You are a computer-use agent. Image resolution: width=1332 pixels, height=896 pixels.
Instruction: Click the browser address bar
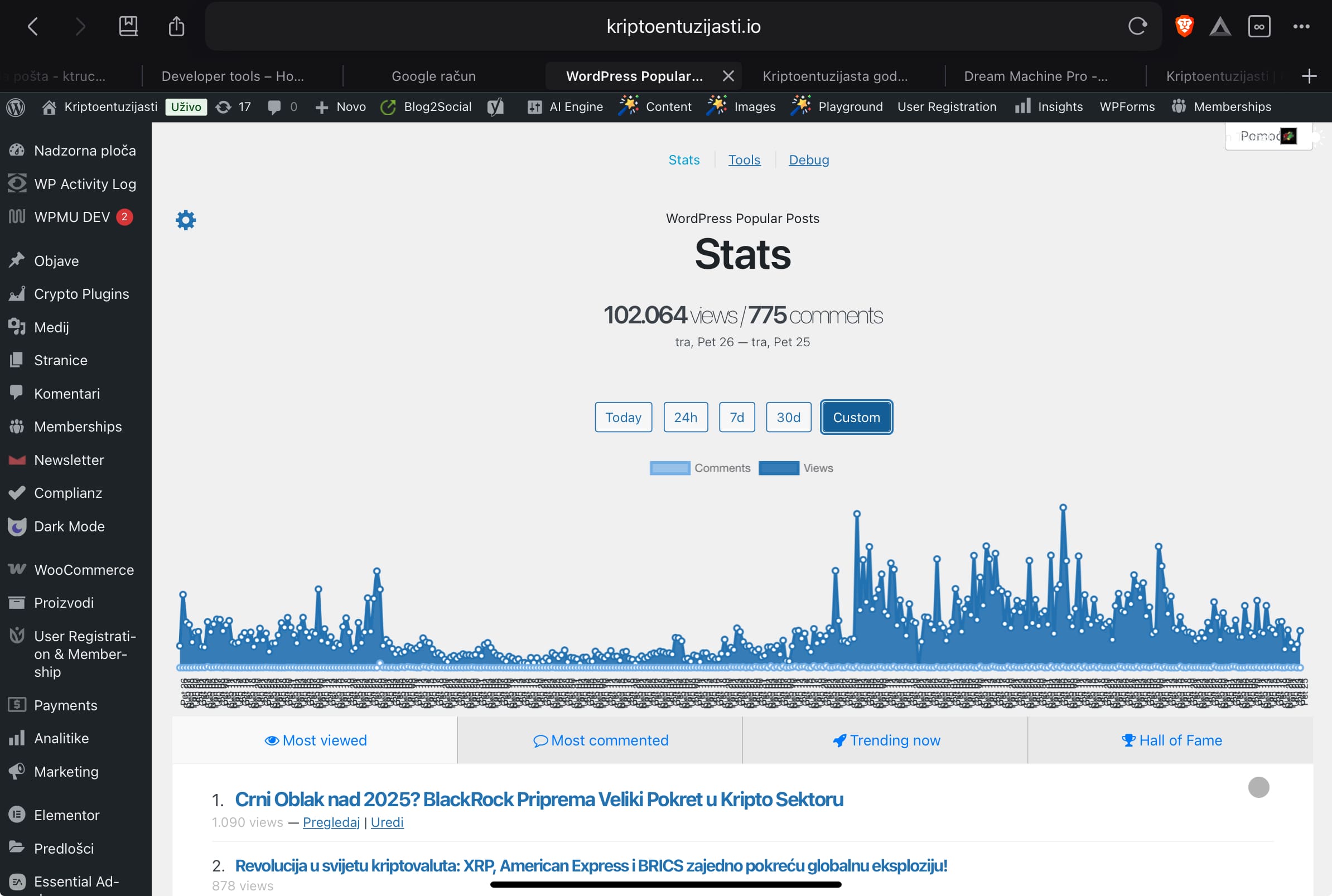pyautogui.click(x=683, y=26)
